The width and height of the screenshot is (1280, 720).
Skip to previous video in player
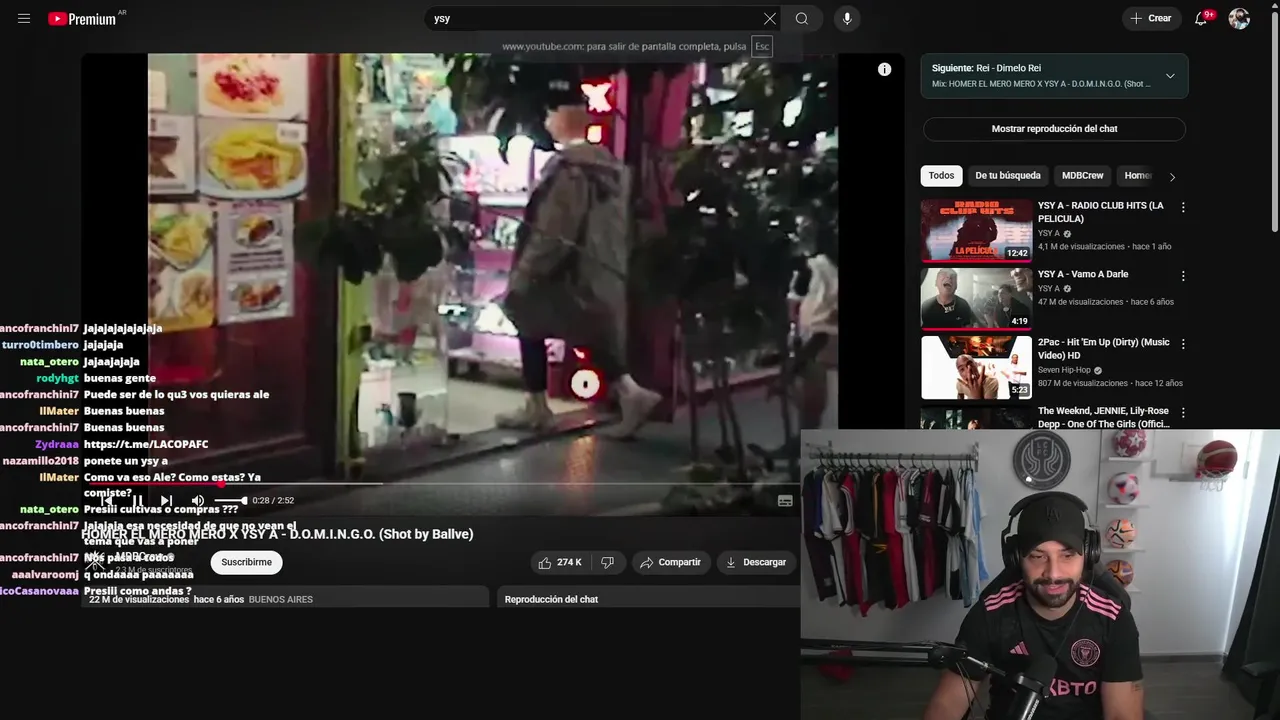pos(107,501)
